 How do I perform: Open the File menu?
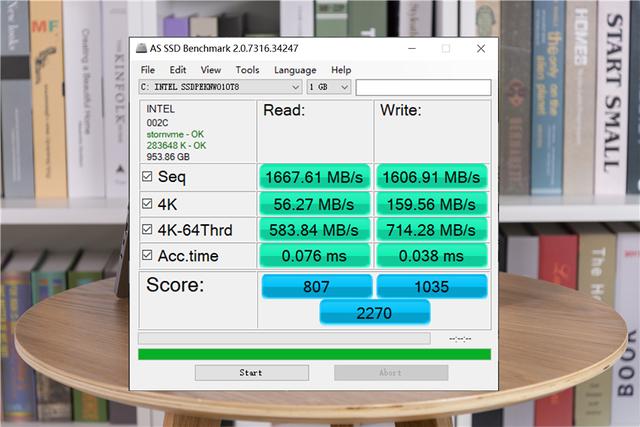(148, 70)
